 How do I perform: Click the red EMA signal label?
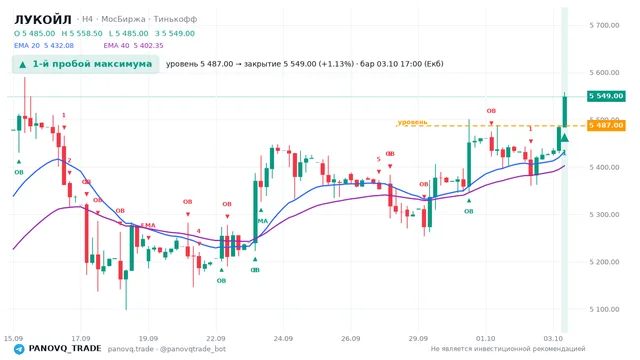click(148, 225)
